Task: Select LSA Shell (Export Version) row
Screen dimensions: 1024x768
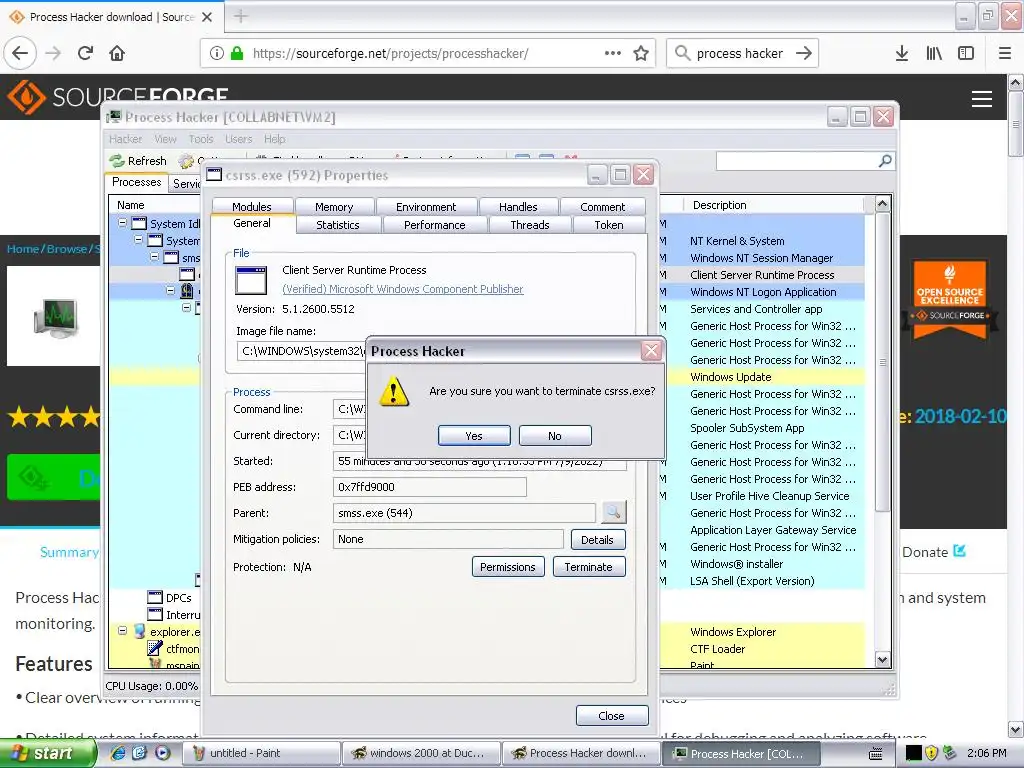Action: 752,581
